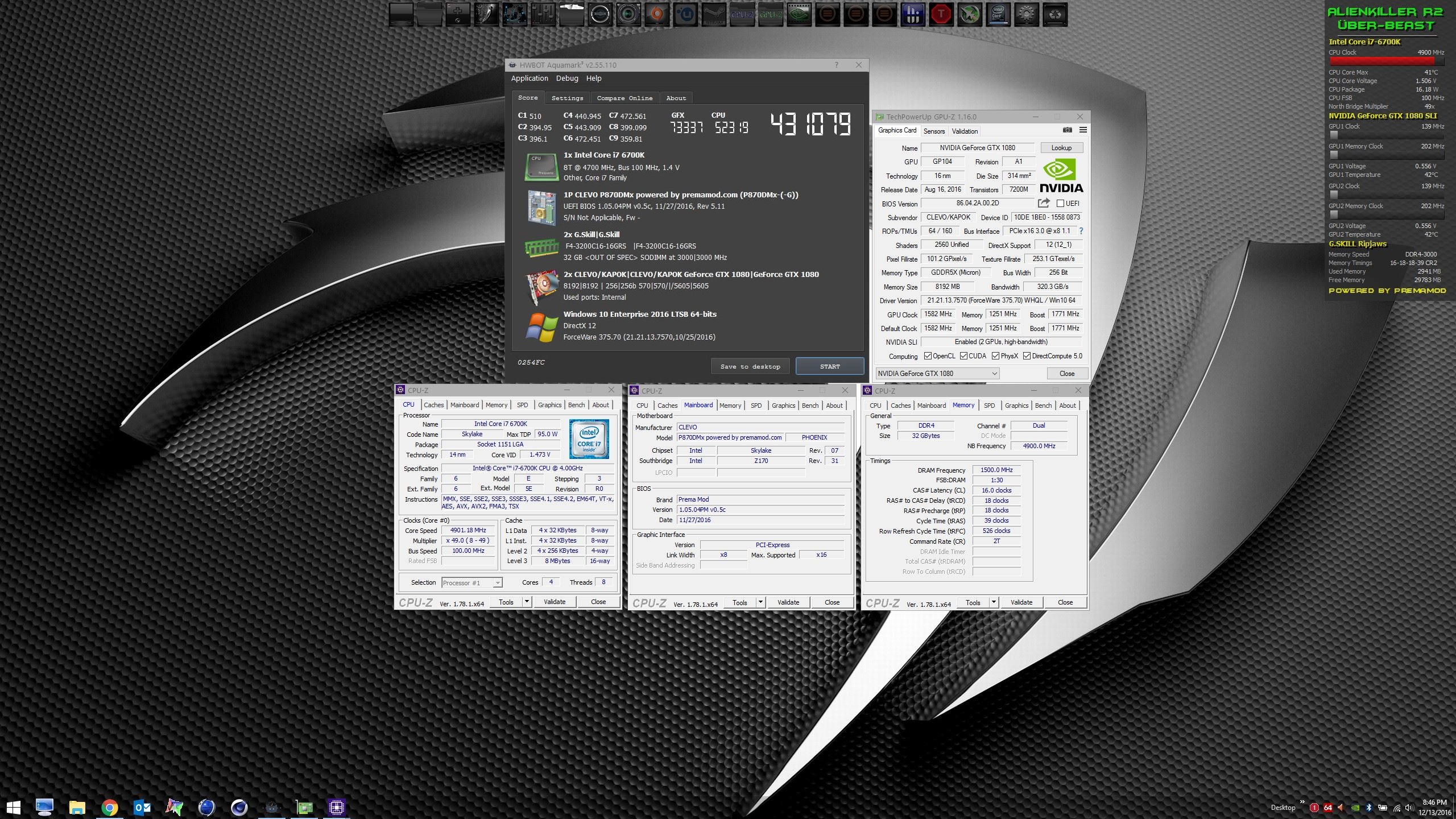Open the Intel Core dock icon
Viewport: 1456px width, 819px height.
tap(998, 14)
